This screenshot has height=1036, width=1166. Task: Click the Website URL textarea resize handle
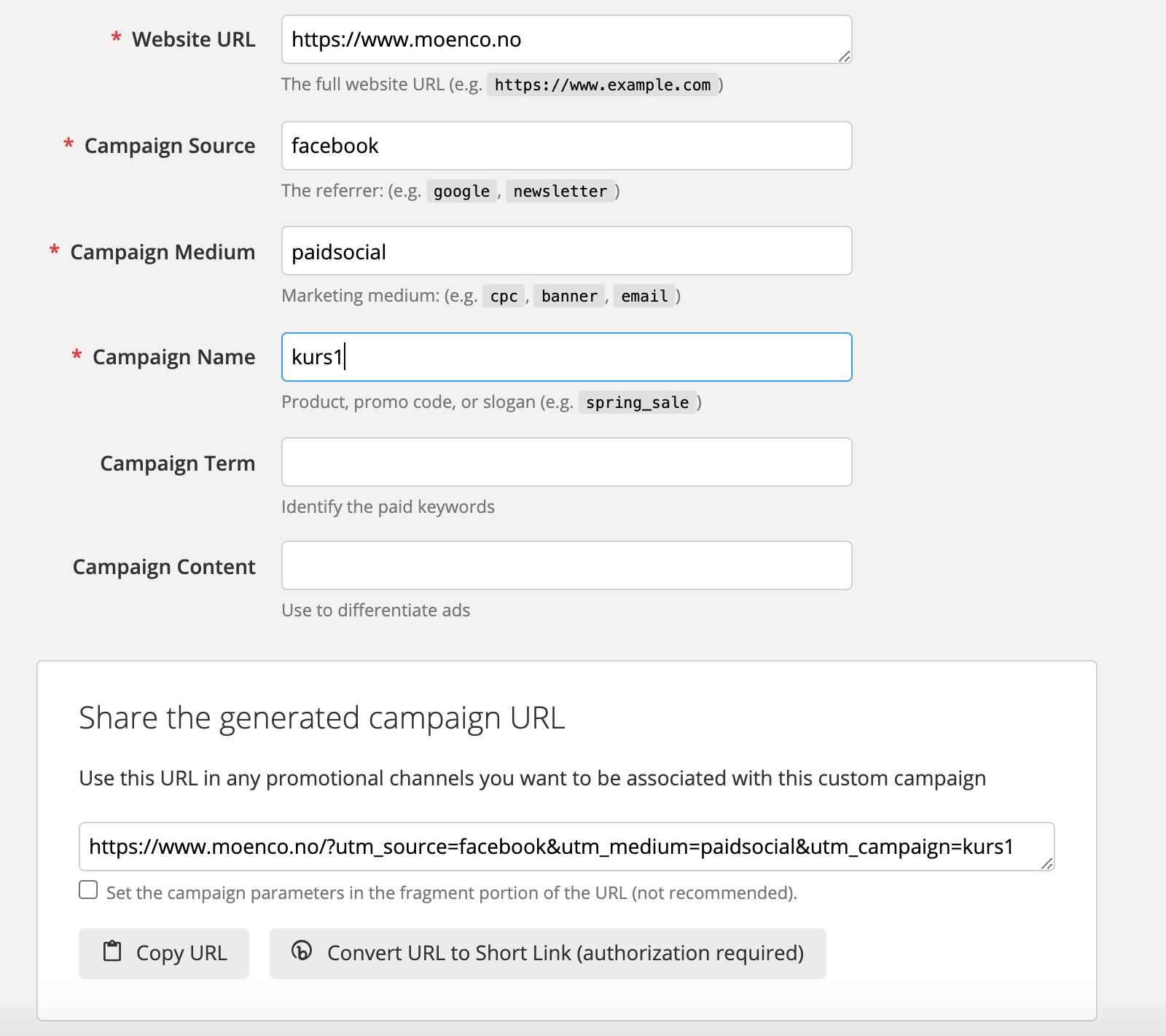[x=845, y=56]
